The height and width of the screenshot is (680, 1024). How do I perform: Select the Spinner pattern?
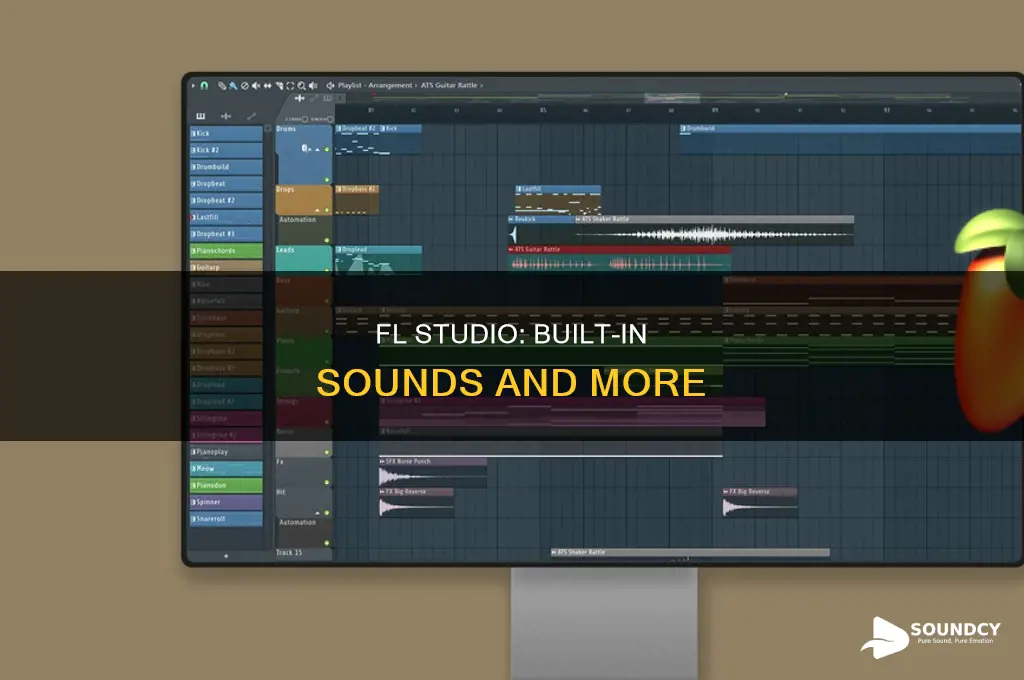(x=226, y=502)
